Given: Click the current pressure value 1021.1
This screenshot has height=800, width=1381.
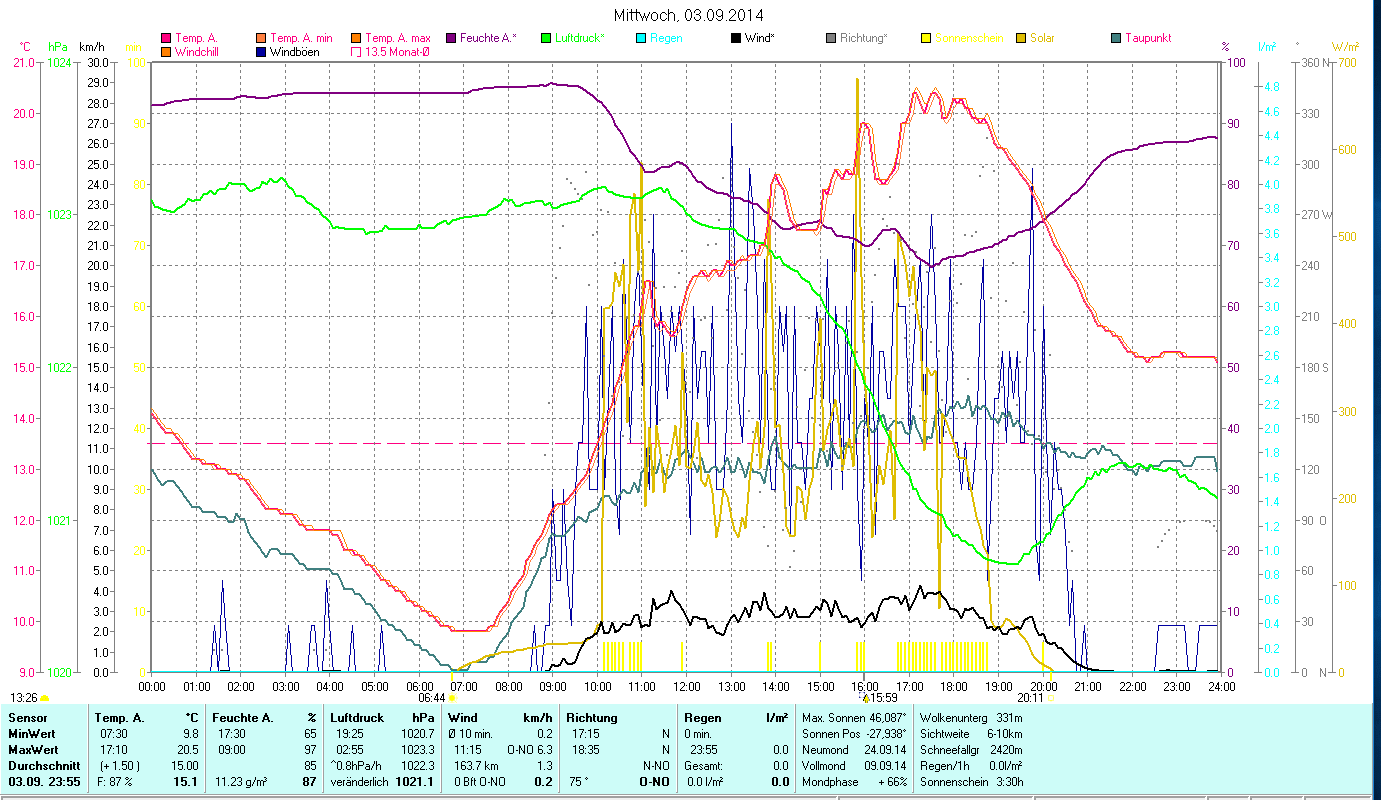Looking at the screenshot, I should pos(413,782).
